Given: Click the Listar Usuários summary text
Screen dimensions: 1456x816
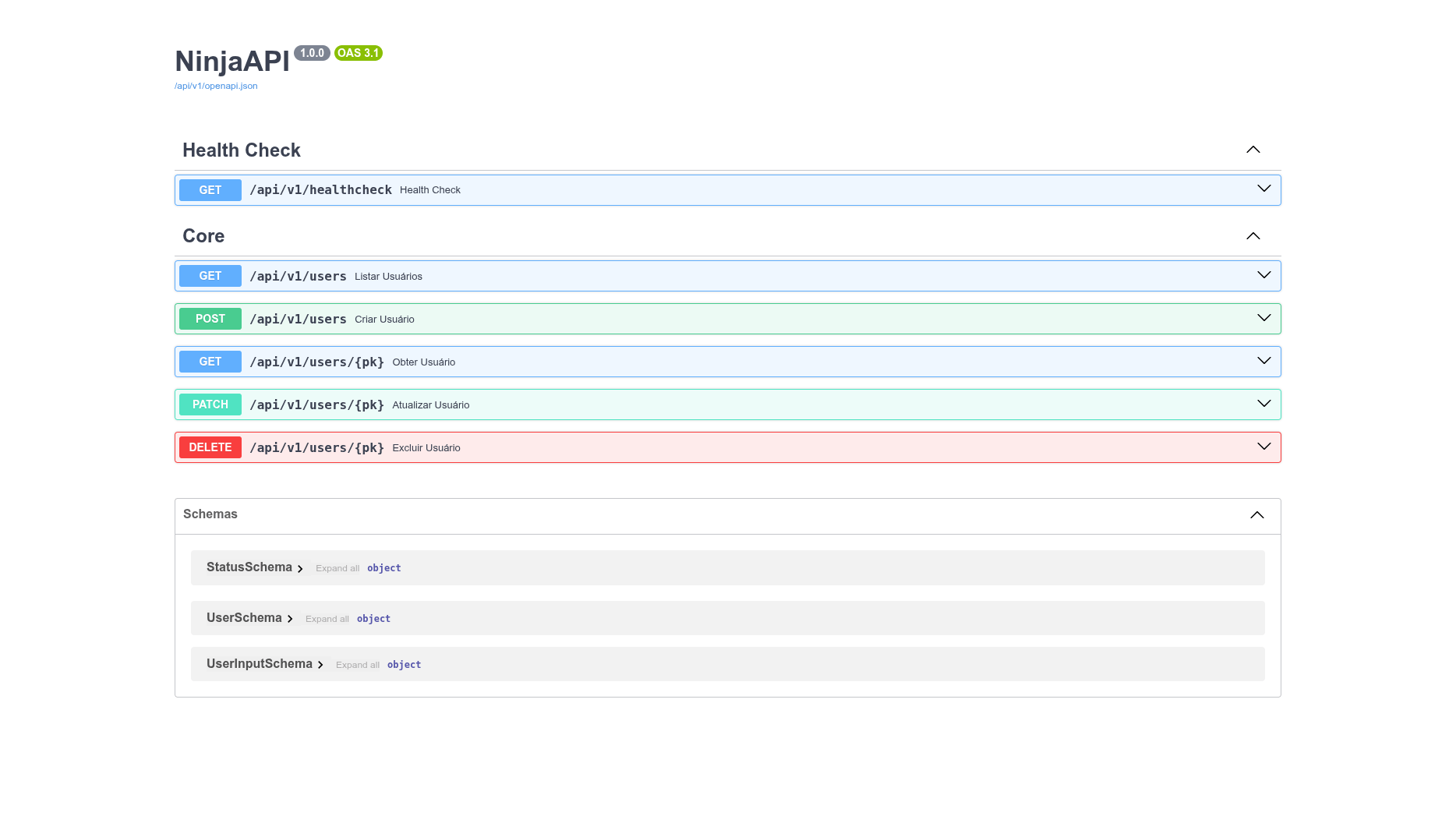Looking at the screenshot, I should coord(388,277).
